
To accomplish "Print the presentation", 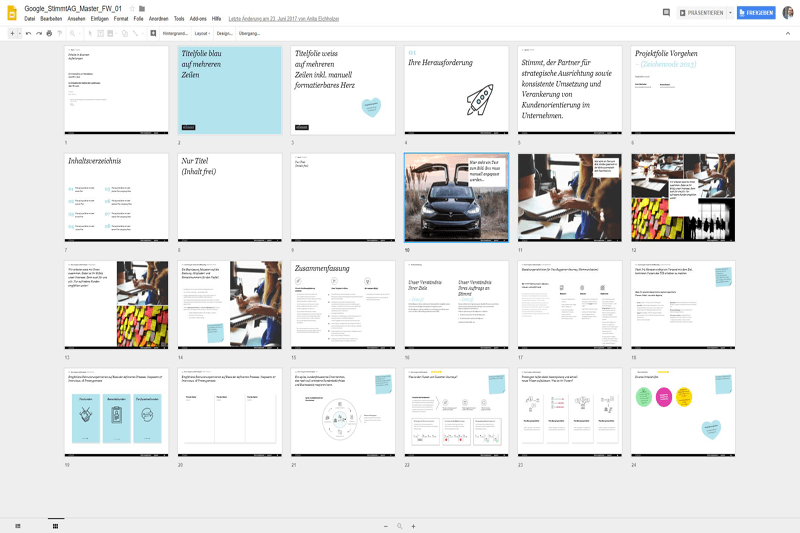I will 49,34.
